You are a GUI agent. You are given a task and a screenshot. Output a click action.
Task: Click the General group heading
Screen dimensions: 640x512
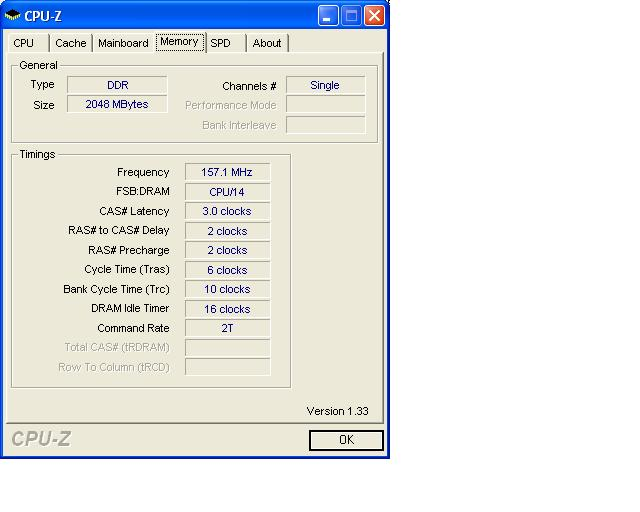[38, 65]
